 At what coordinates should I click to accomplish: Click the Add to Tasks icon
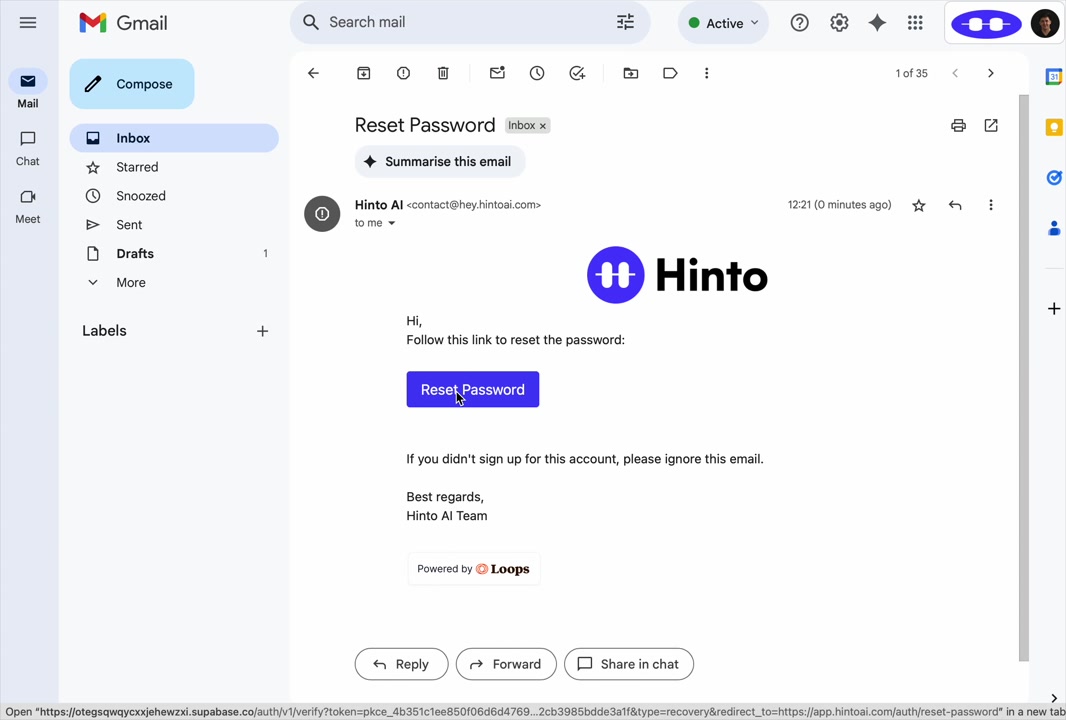577,73
